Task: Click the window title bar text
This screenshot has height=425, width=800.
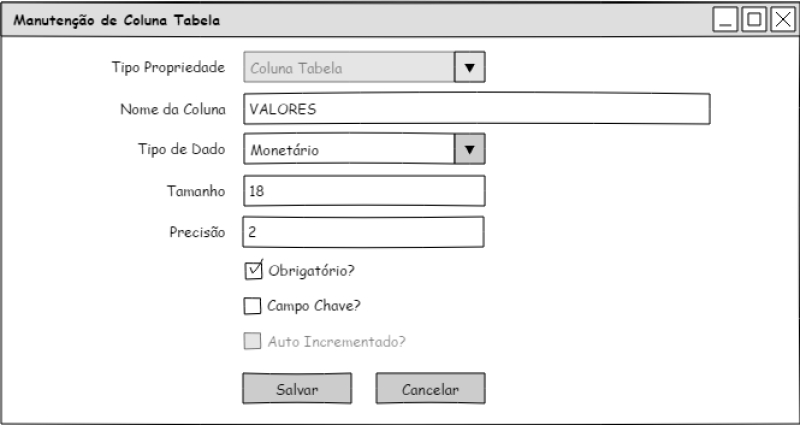Action: 117,20
